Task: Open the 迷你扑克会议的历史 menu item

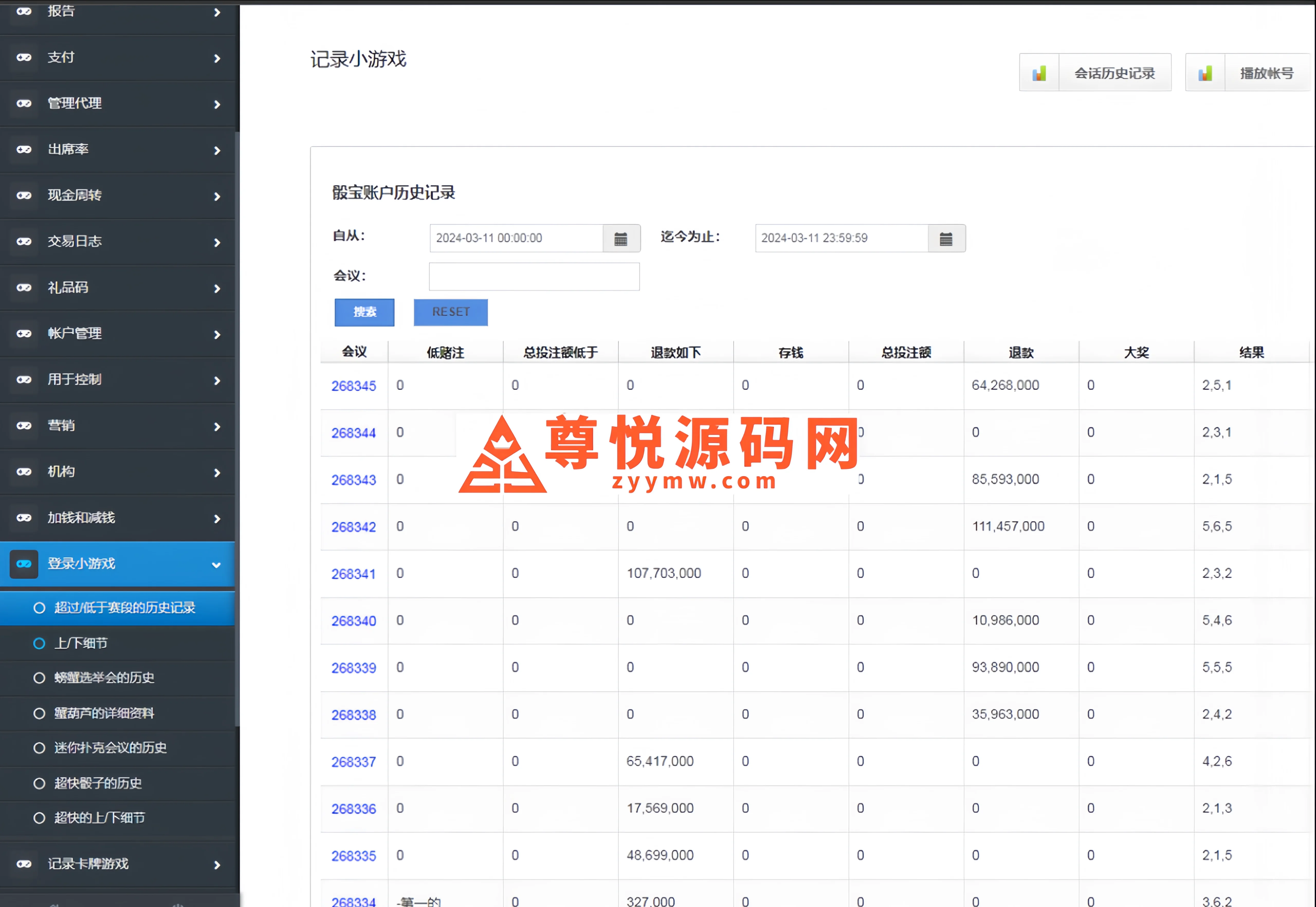Action: (x=110, y=748)
